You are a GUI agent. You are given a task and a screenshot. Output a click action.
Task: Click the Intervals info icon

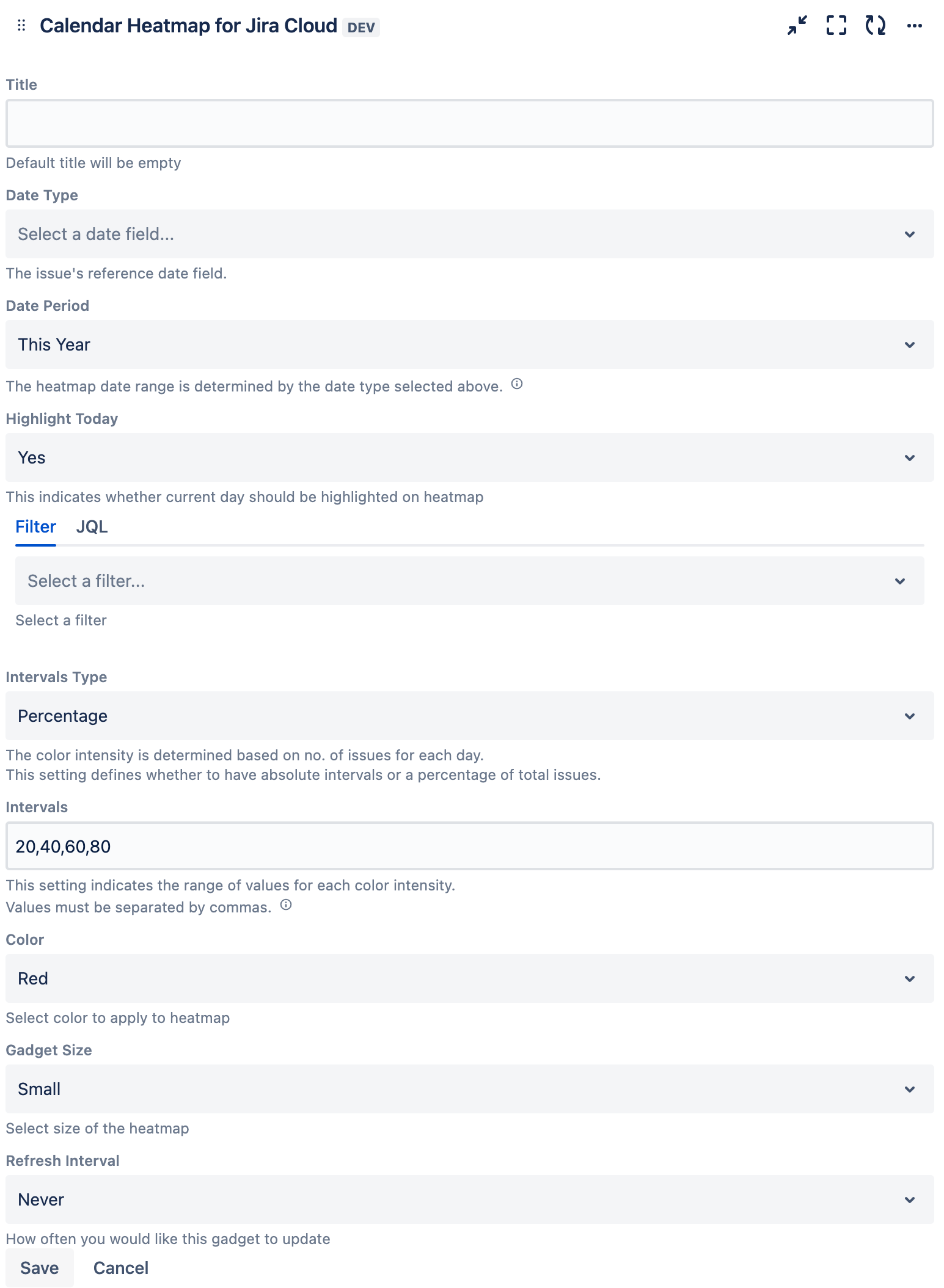point(286,905)
